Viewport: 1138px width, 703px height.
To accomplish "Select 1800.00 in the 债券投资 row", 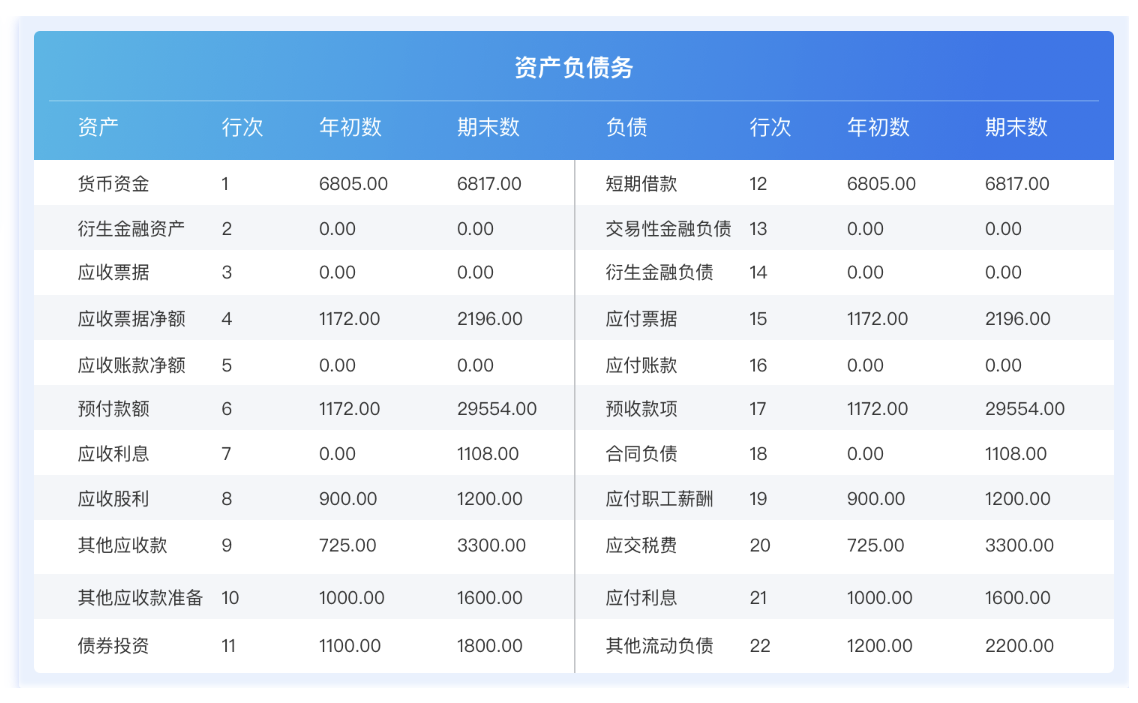I will tap(490, 645).
